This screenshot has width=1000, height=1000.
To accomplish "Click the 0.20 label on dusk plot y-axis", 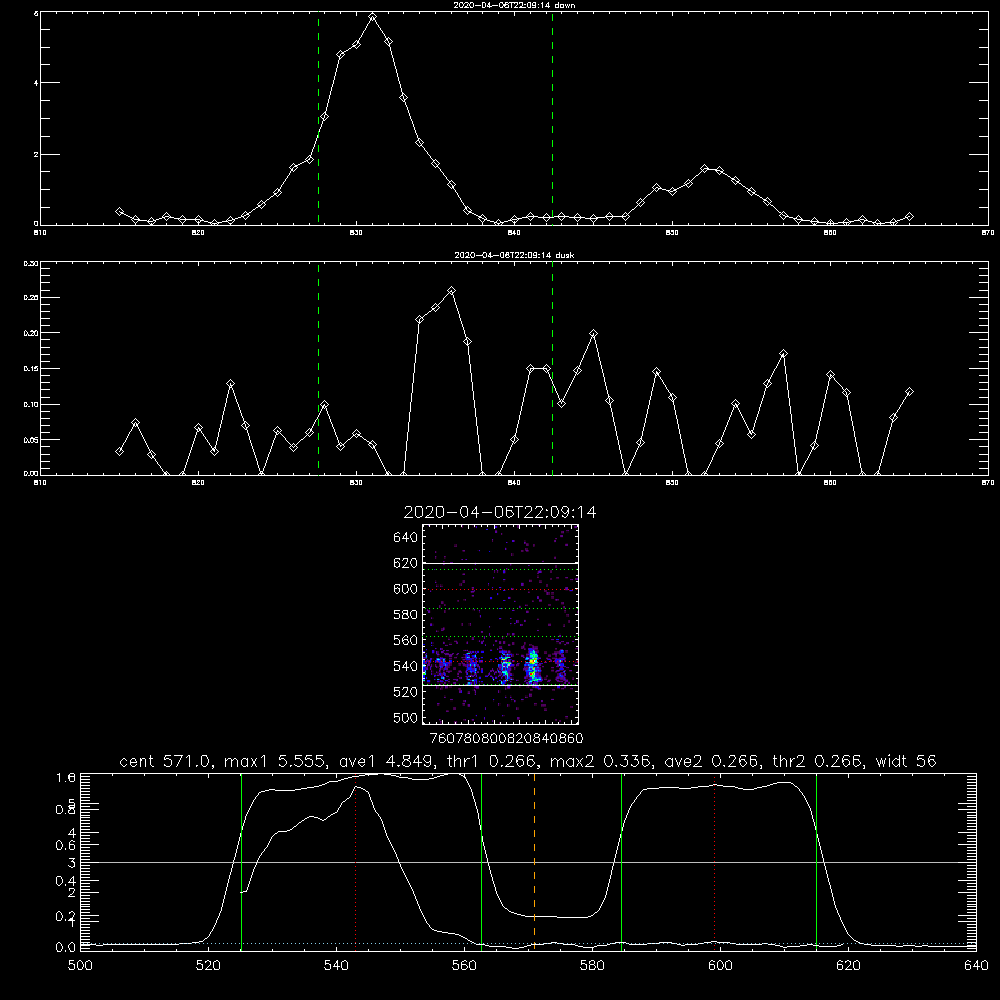I will 31,333.
